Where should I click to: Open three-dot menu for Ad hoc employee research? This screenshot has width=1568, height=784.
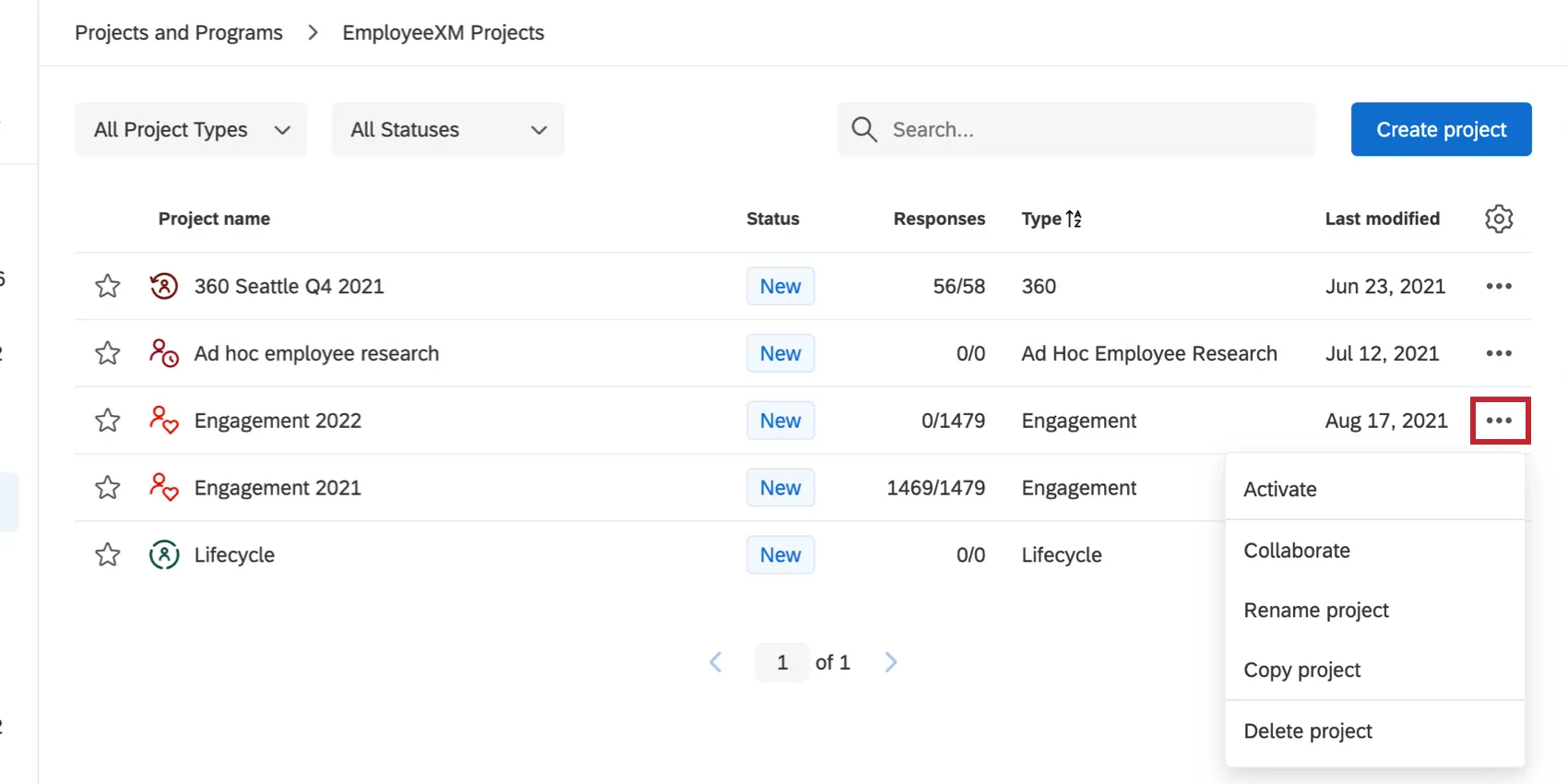[1499, 353]
